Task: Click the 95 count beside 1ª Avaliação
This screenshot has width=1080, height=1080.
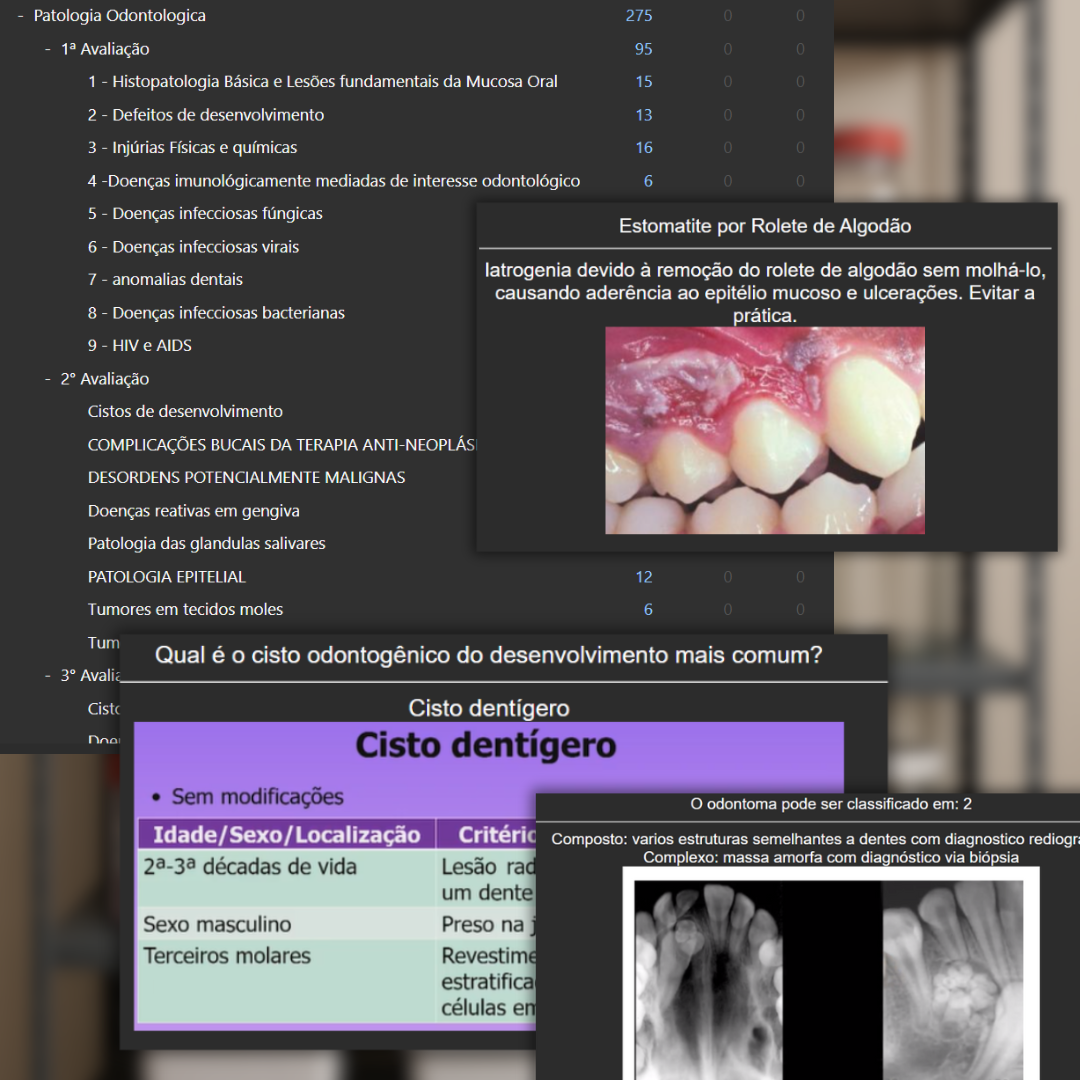Action: [x=643, y=48]
